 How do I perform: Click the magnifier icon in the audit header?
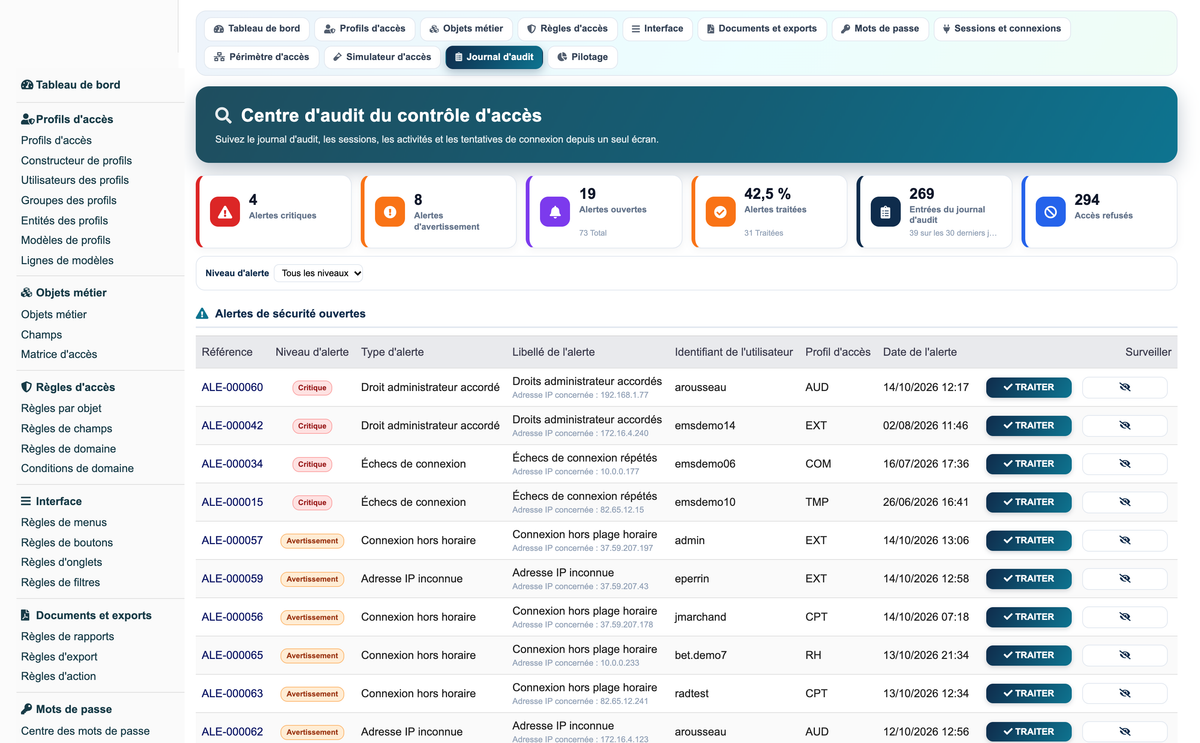[223, 116]
